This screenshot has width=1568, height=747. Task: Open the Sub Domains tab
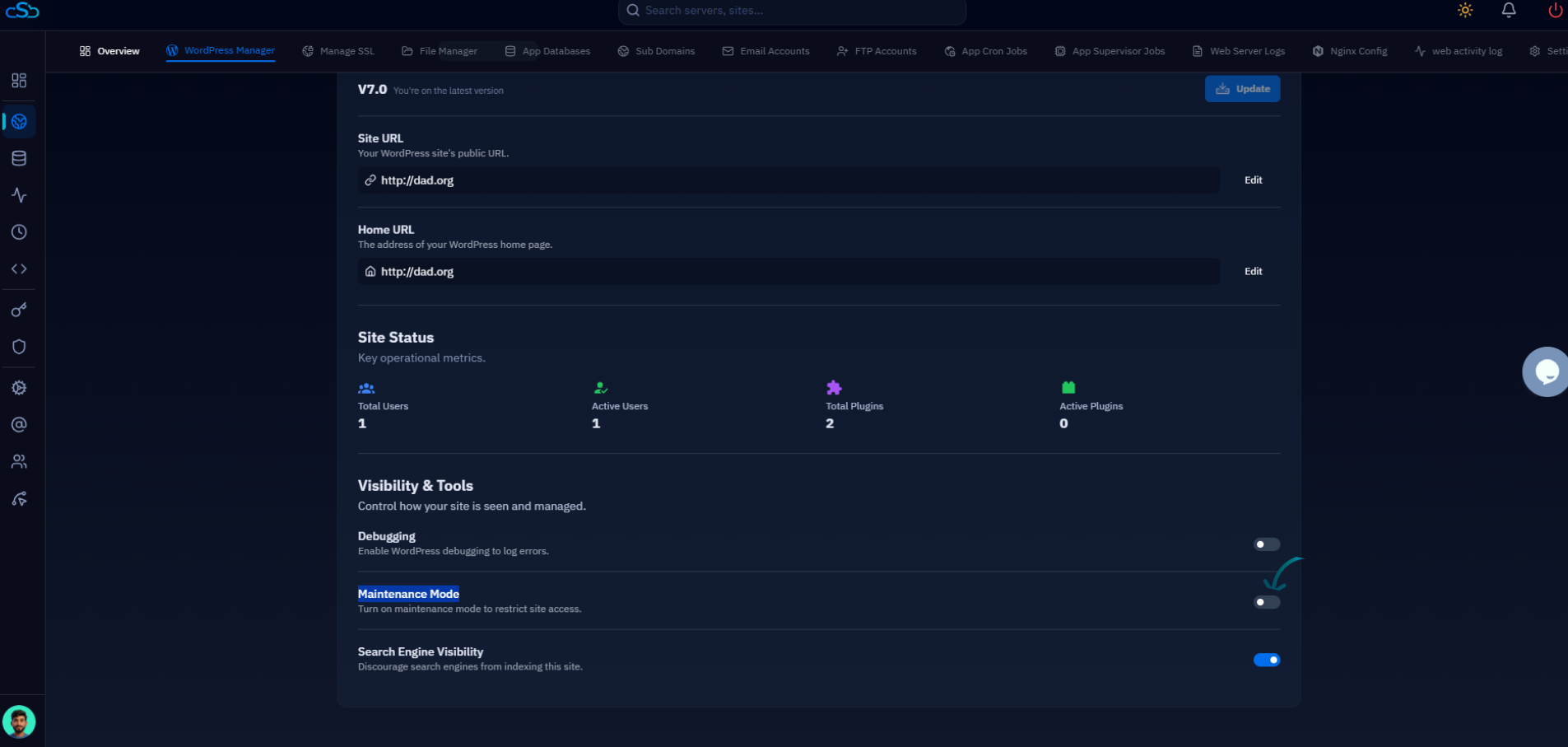pos(656,51)
